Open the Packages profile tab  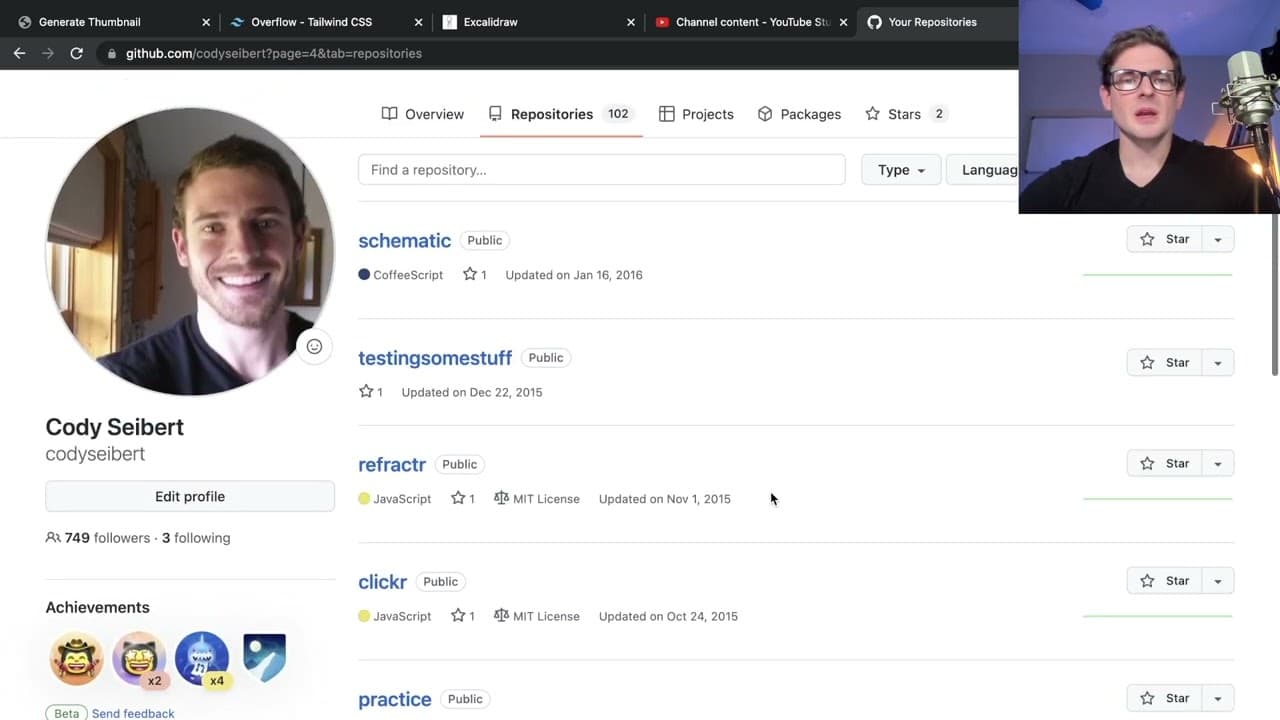click(x=799, y=114)
